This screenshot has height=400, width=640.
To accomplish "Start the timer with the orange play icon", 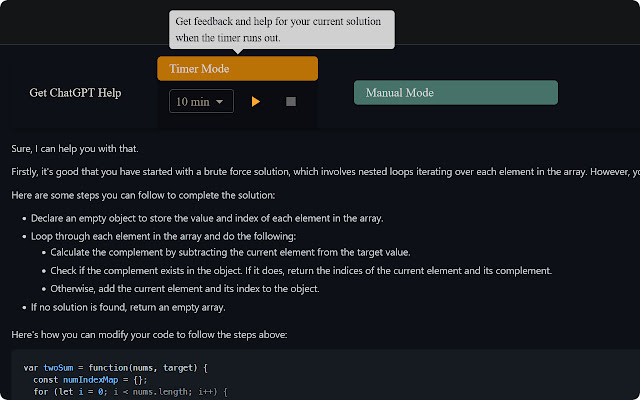I will pyautogui.click(x=256, y=102).
